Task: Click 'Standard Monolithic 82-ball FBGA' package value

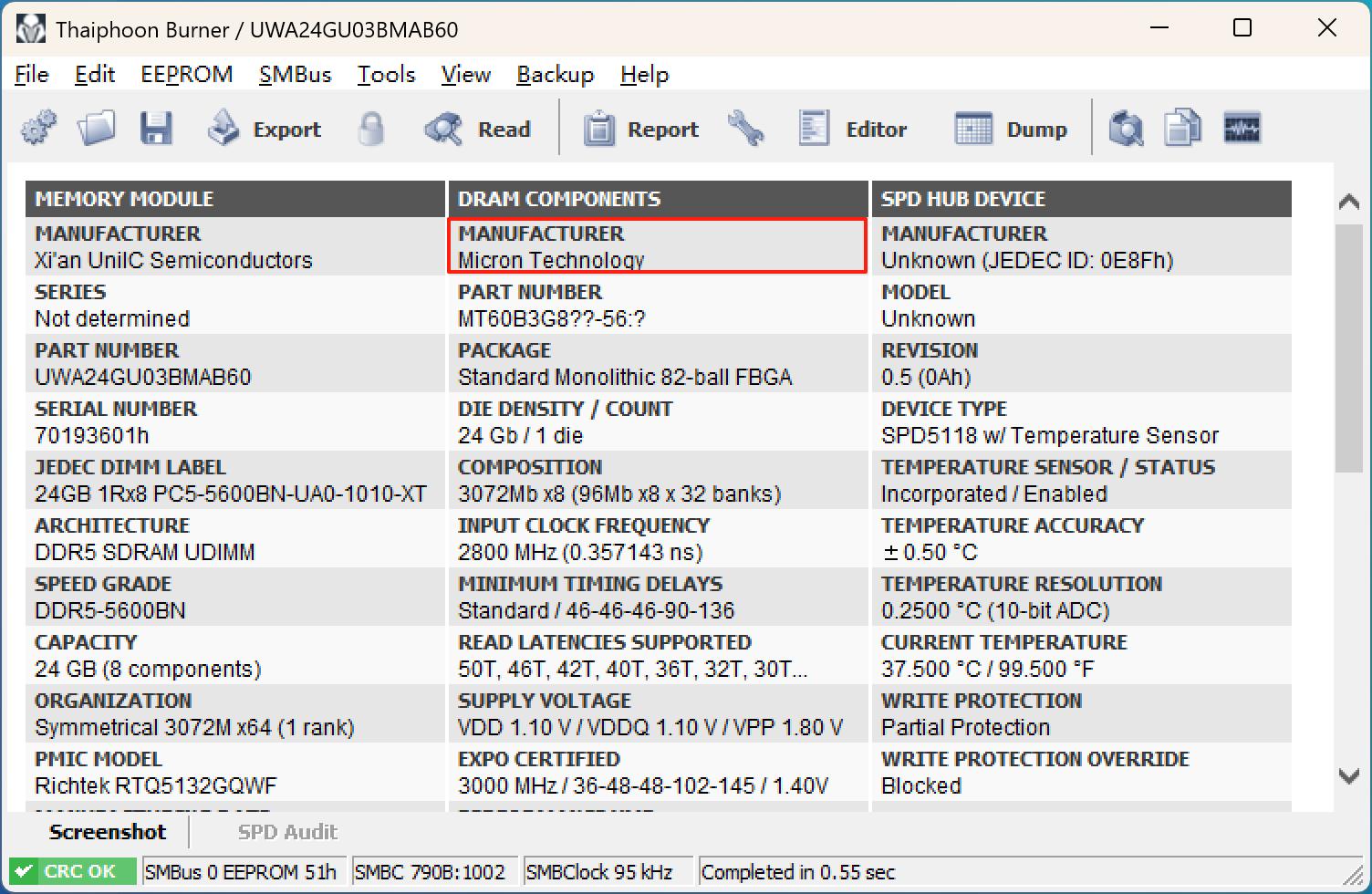Action: point(625,378)
